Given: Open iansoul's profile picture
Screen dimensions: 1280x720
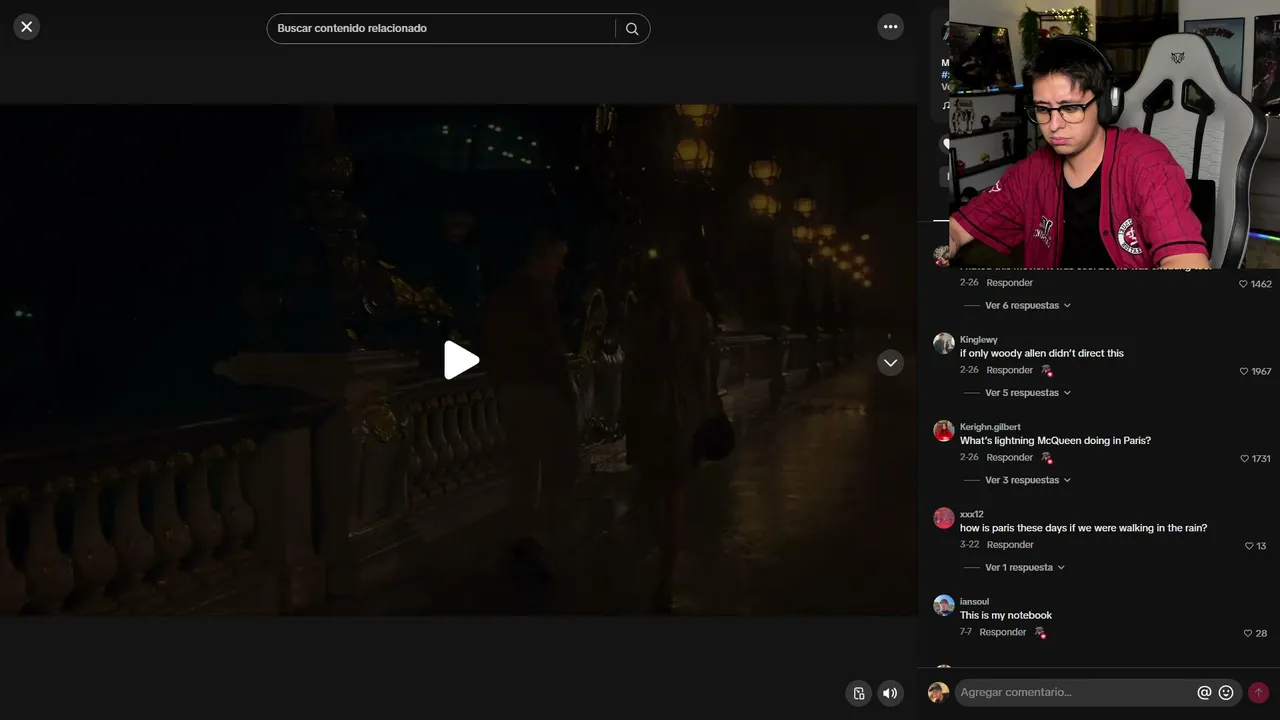Looking at the screenshot, I should tap(944, 605).
